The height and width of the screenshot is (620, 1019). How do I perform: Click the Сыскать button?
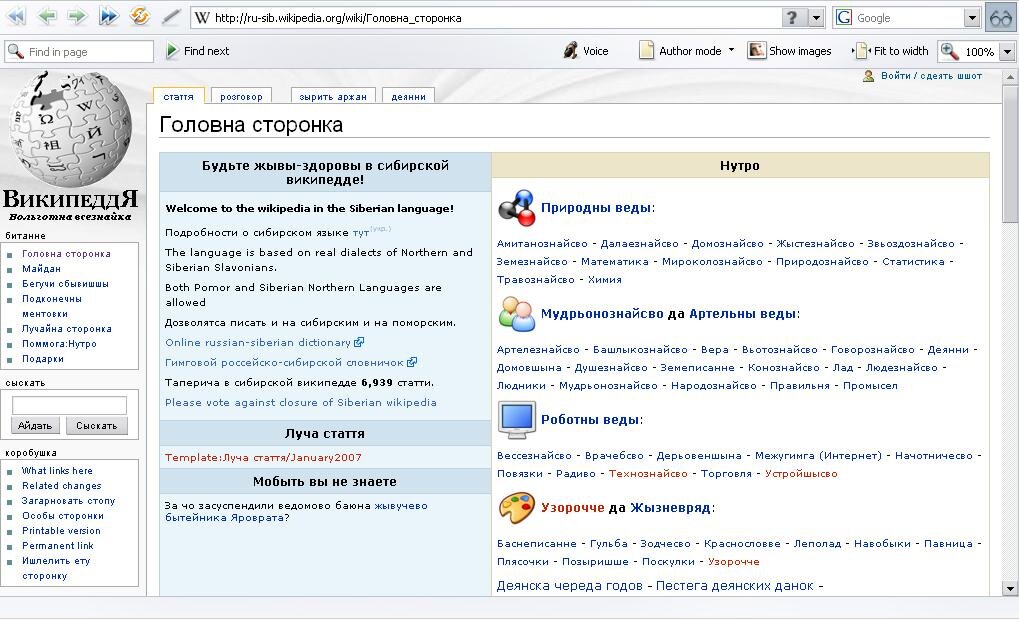tap(97, 426)
